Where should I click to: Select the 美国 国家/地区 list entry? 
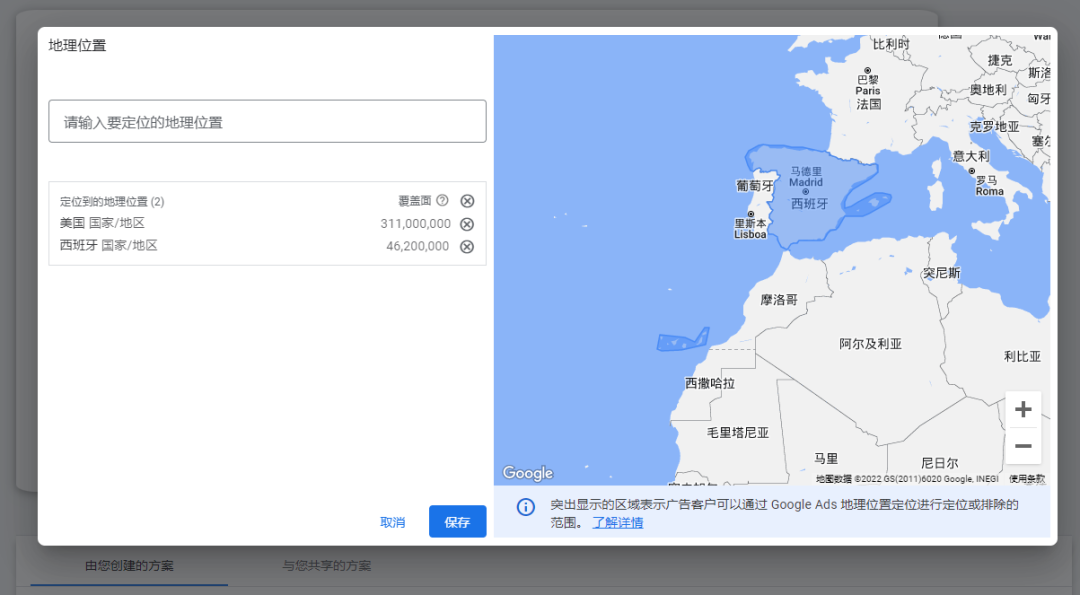pos(100,223)
